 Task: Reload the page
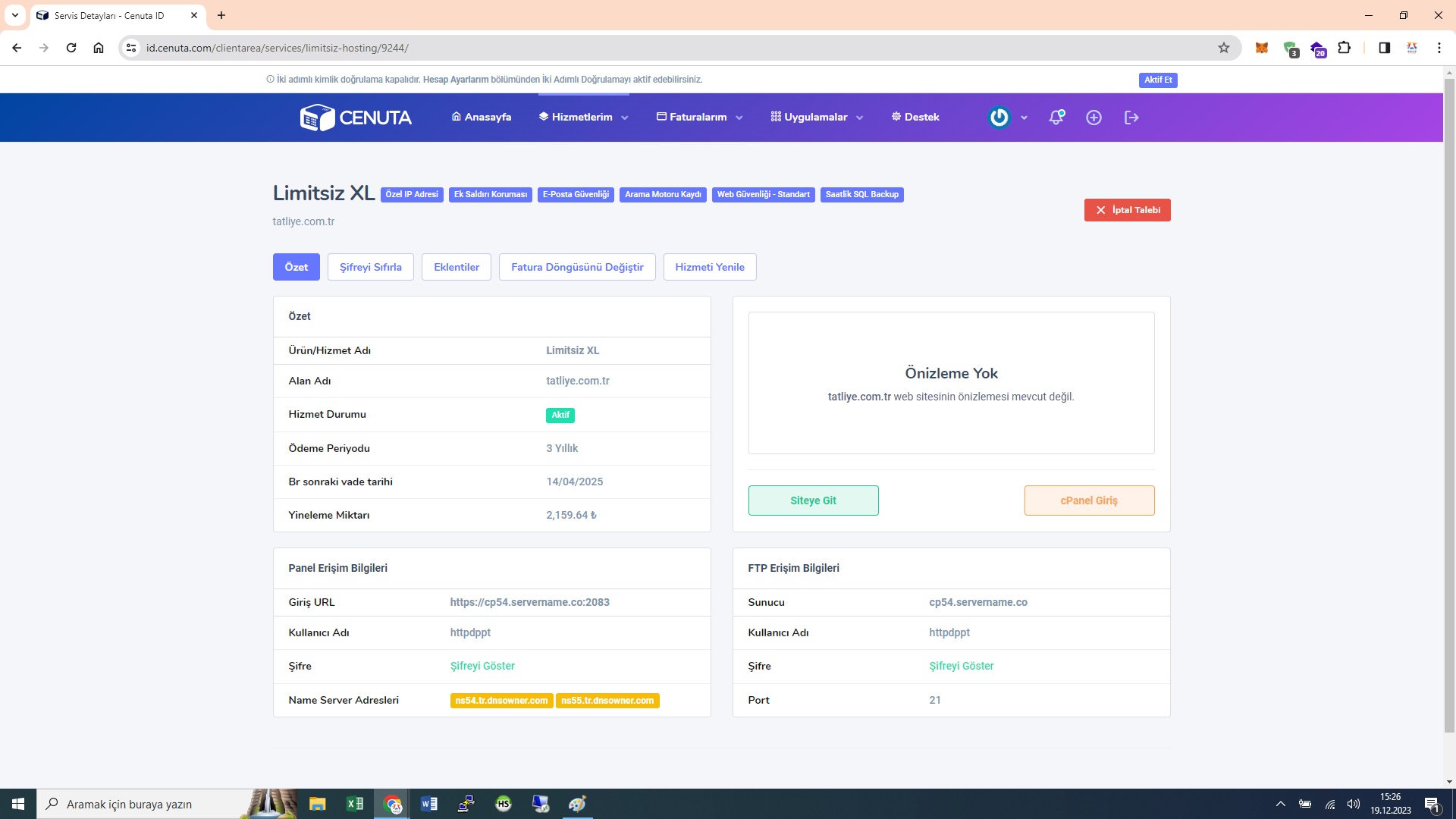pyautogui.click(x=71, y=48)
